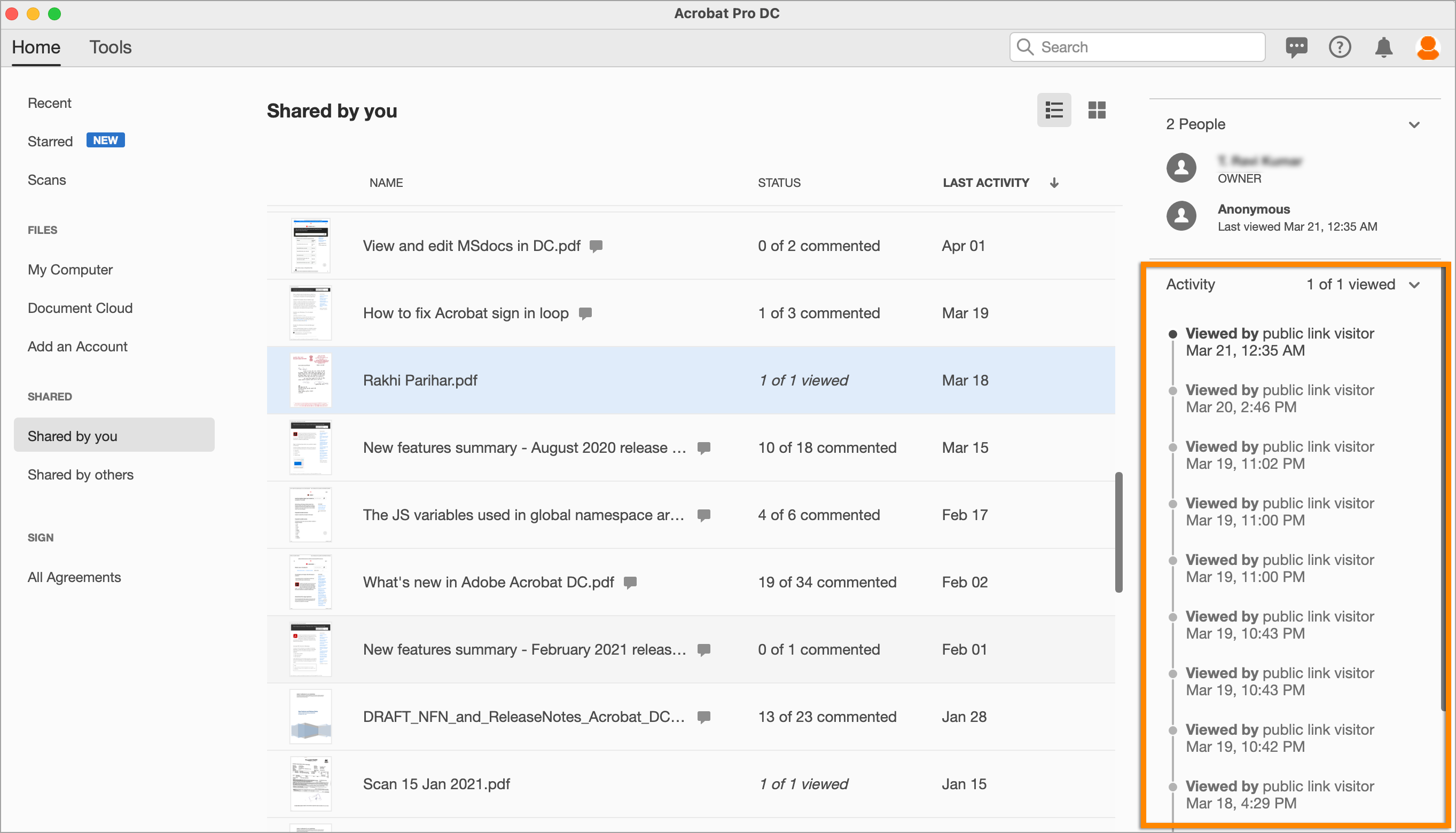Click the Anonymous viewer avatar icon
This screenshot has width=1456, height=833.
[x=1181, y=216]
